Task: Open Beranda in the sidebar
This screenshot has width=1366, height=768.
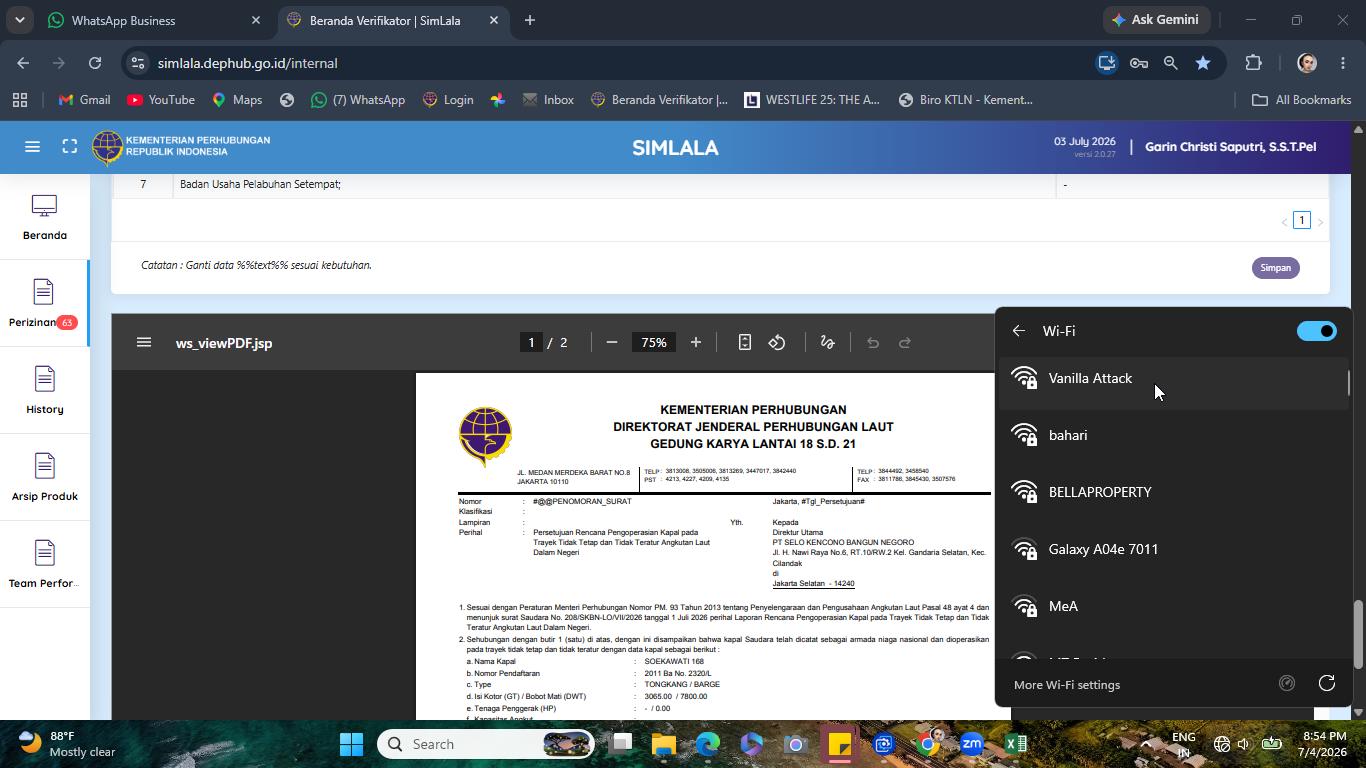Action: click(44, 218)
